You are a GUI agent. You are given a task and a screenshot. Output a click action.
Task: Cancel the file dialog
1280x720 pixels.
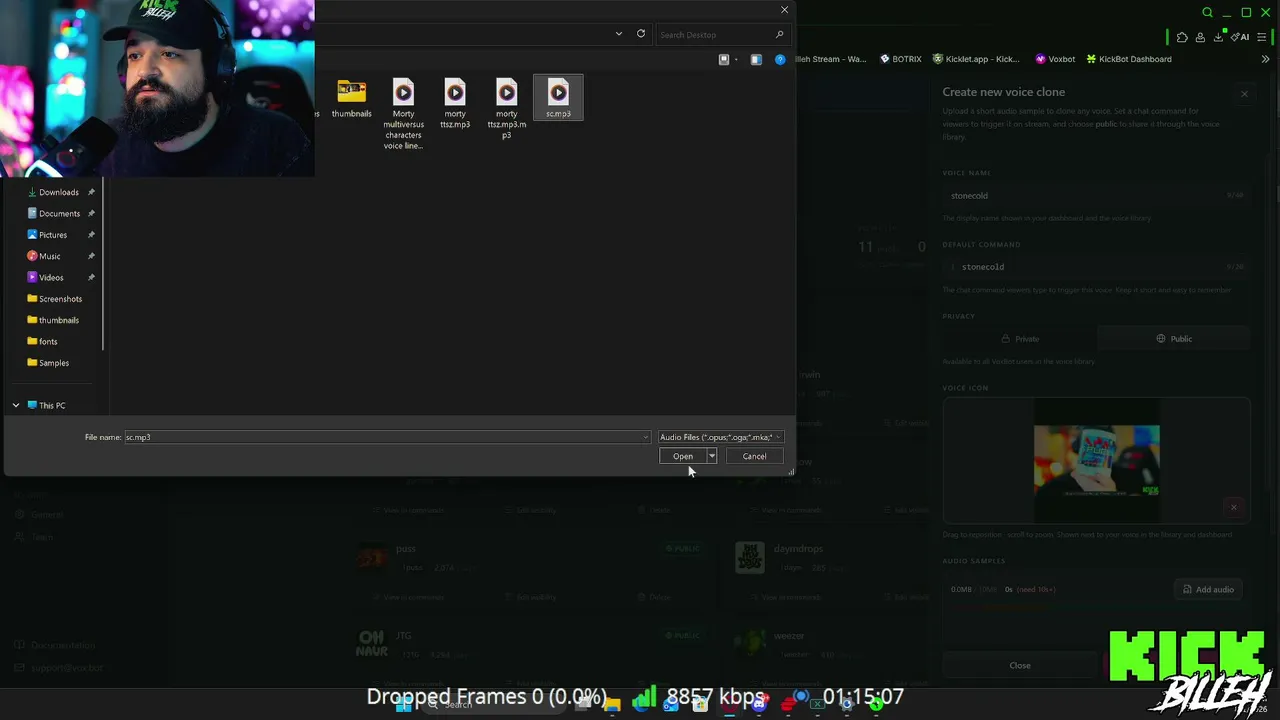click(x=754, y=456)
